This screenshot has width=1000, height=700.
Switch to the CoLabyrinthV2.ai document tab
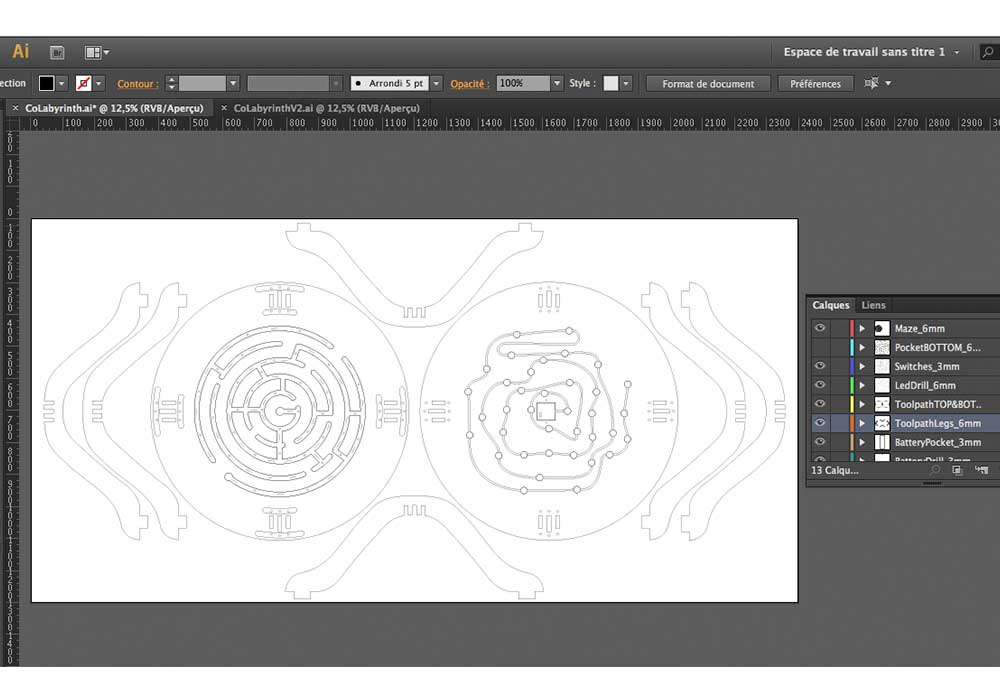pos(327,108)
